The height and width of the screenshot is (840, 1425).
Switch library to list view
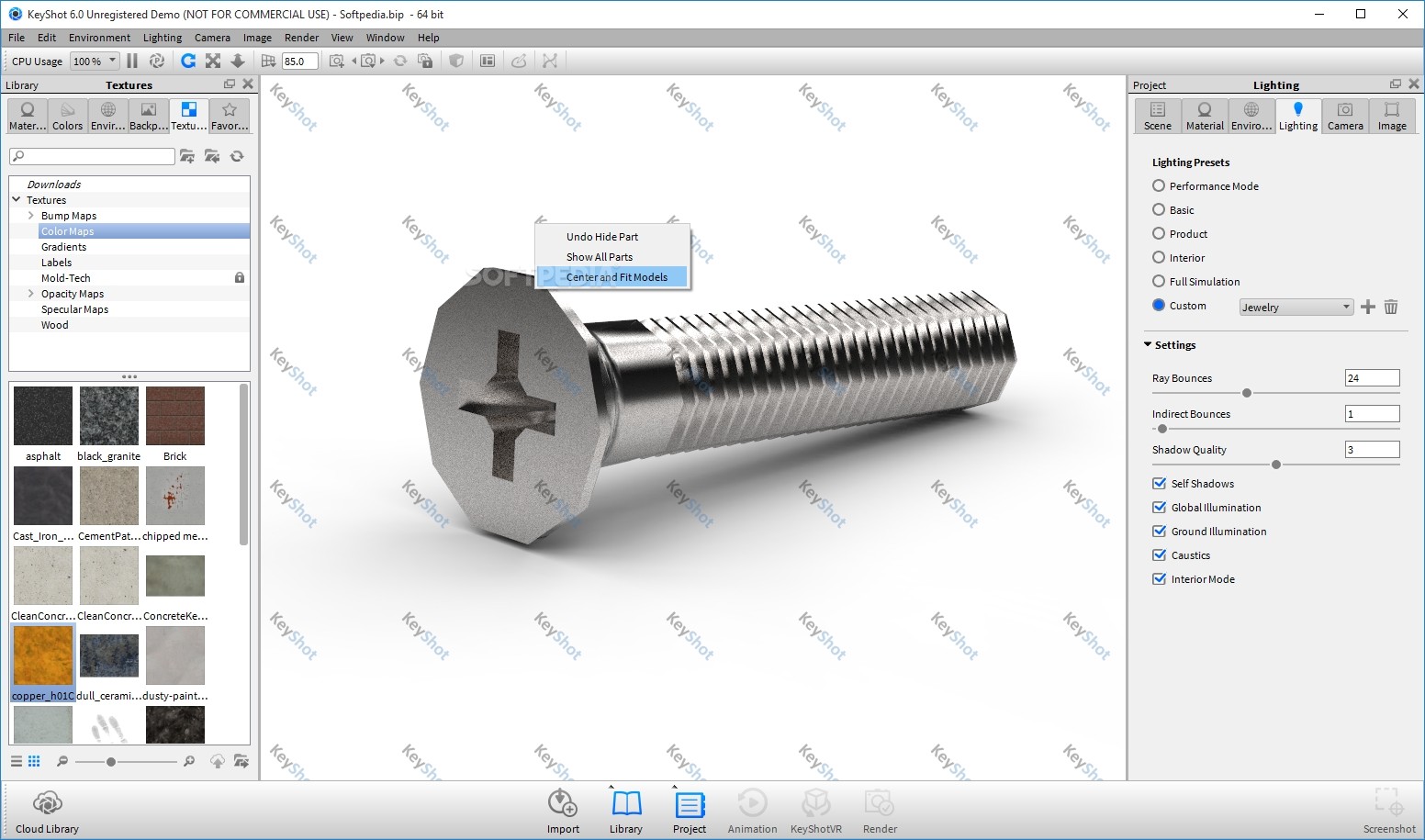point(17,761)
